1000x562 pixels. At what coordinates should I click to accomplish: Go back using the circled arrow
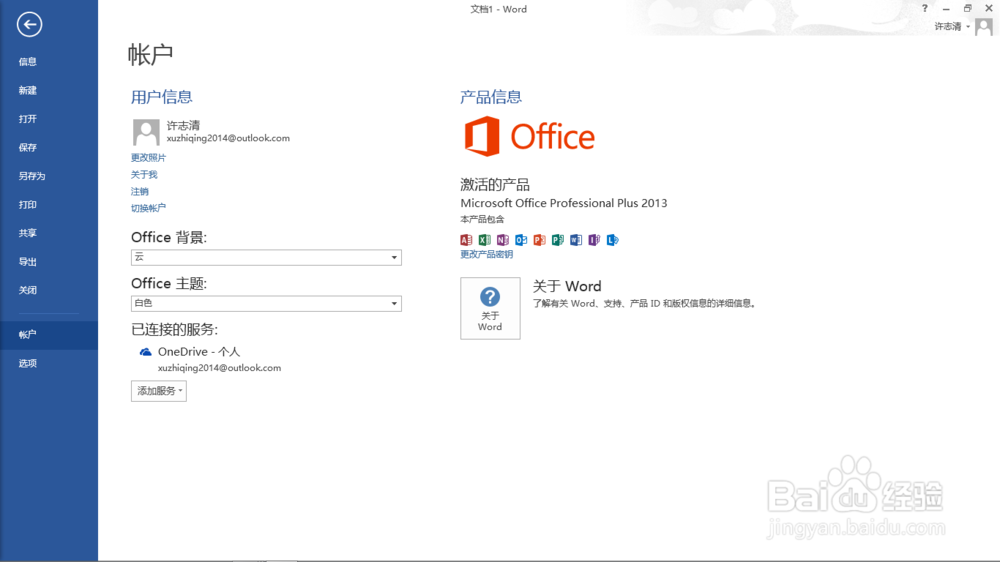point(29,25)
